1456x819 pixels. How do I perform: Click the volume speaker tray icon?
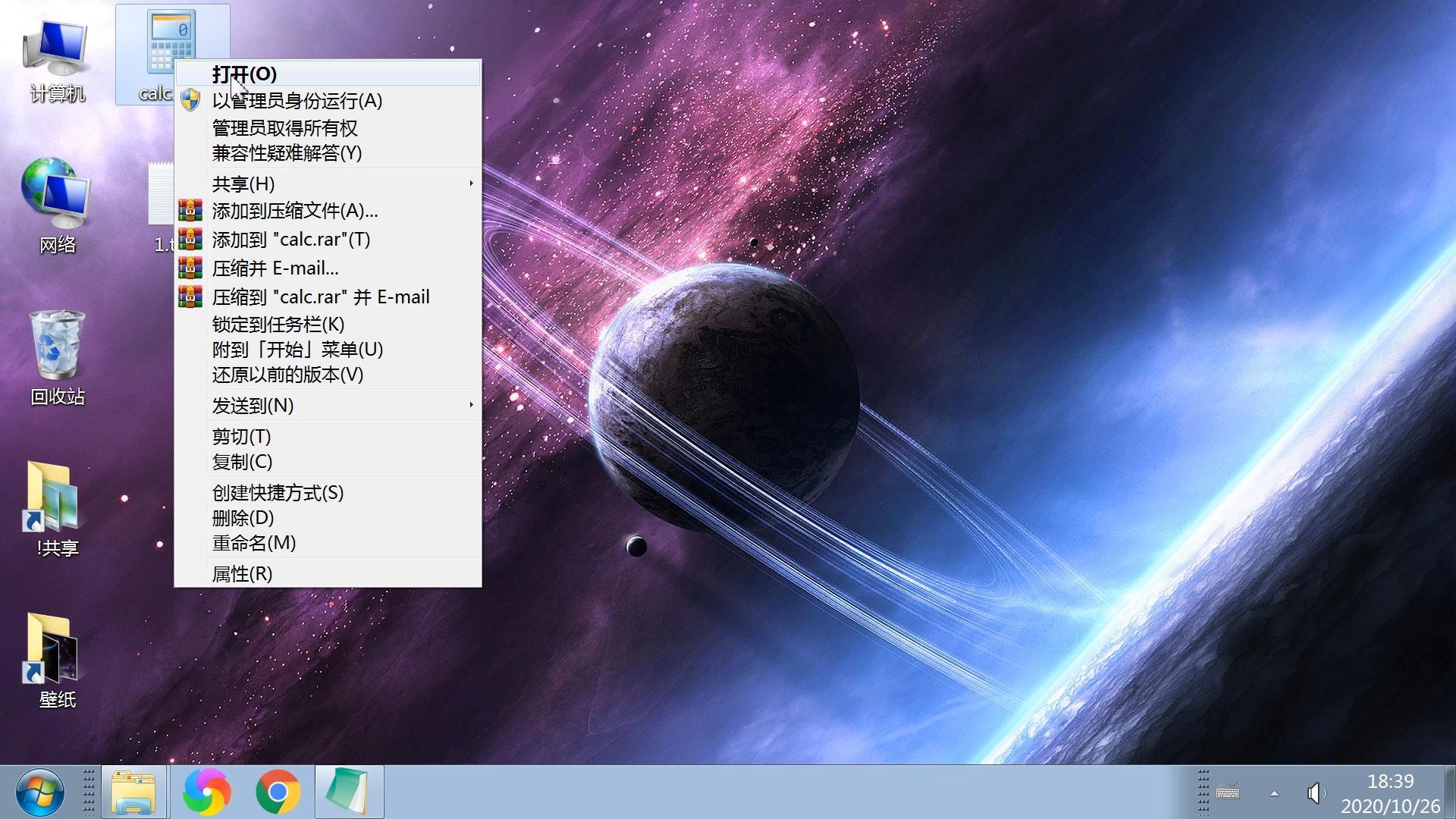point(1316,793)
